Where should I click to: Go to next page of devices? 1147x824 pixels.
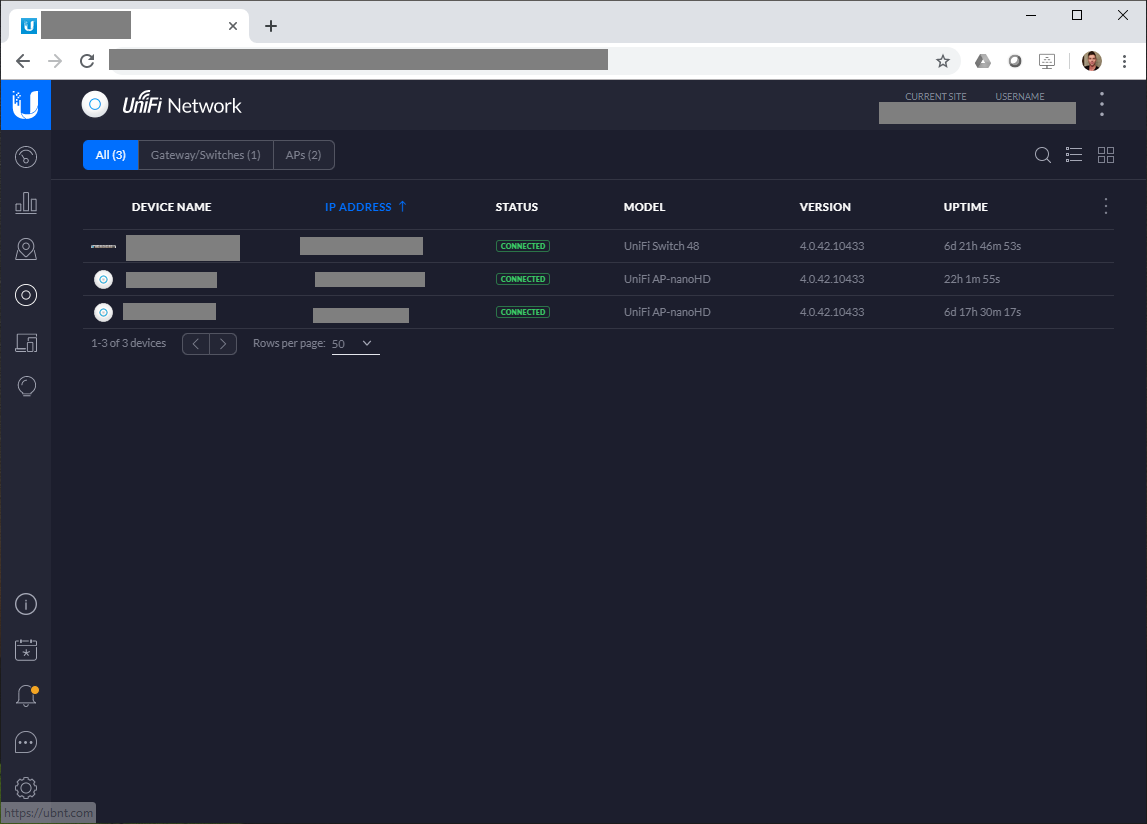(x=223, y=343)
